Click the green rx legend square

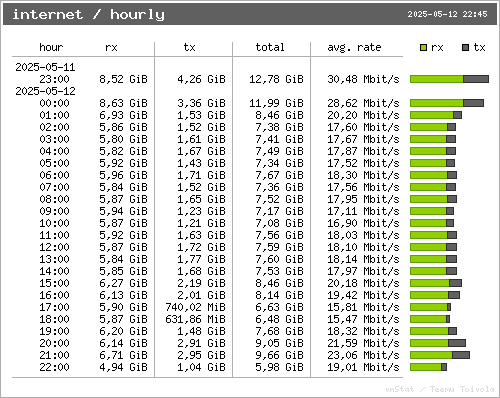click(x=423, y=48)
